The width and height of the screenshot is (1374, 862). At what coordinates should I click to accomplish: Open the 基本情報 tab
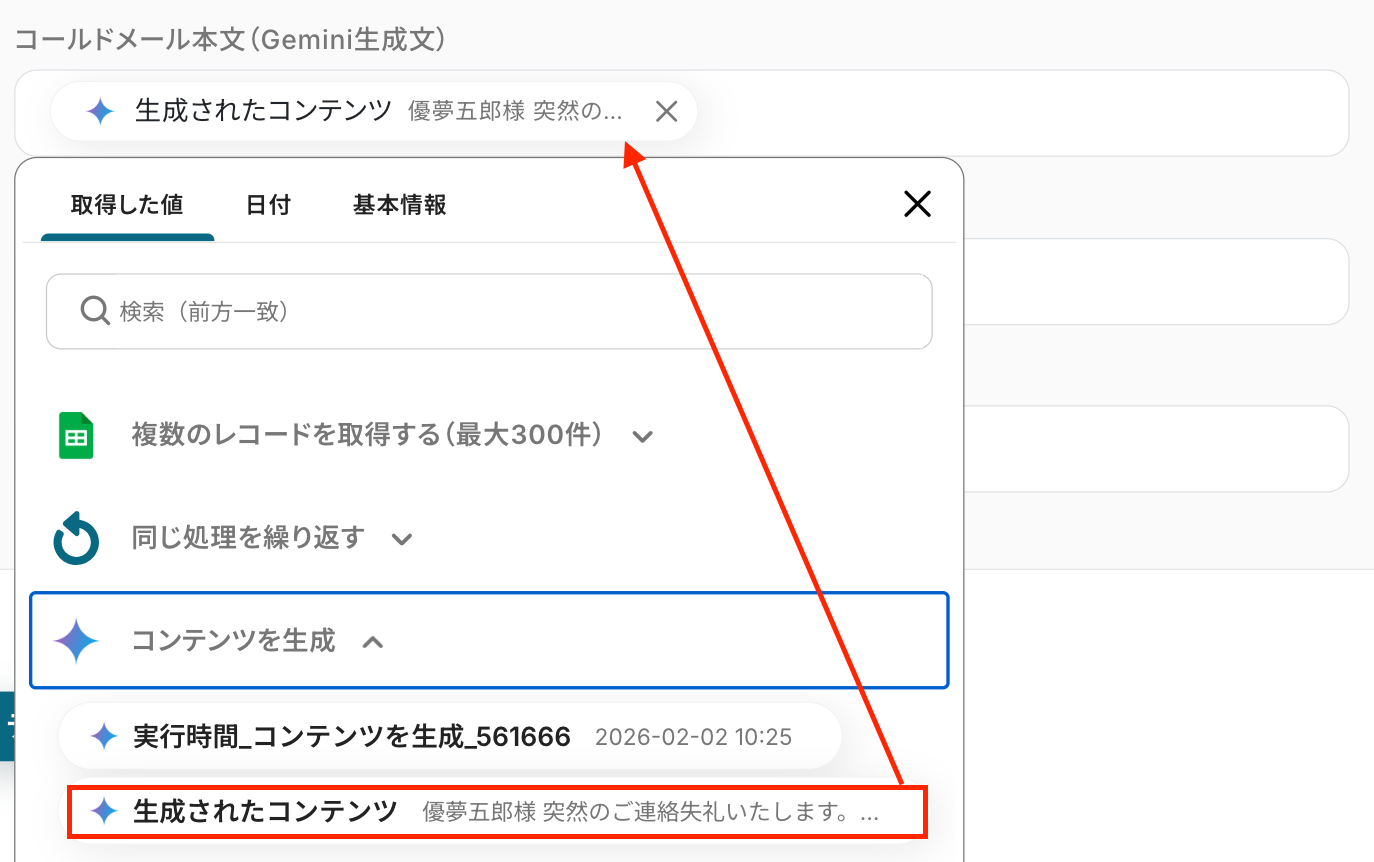pyautogui.click(x=400, y=205)
